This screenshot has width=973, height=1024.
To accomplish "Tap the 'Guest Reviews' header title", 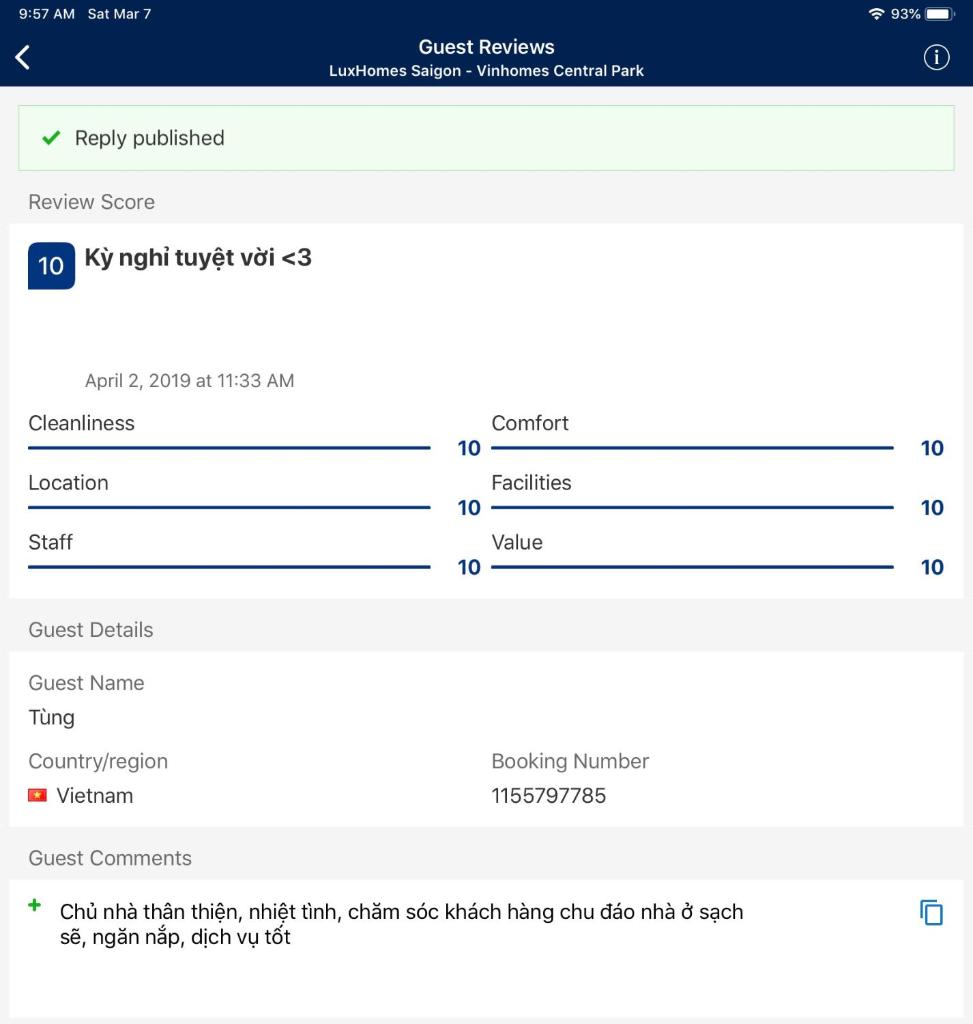I will 486,47.
